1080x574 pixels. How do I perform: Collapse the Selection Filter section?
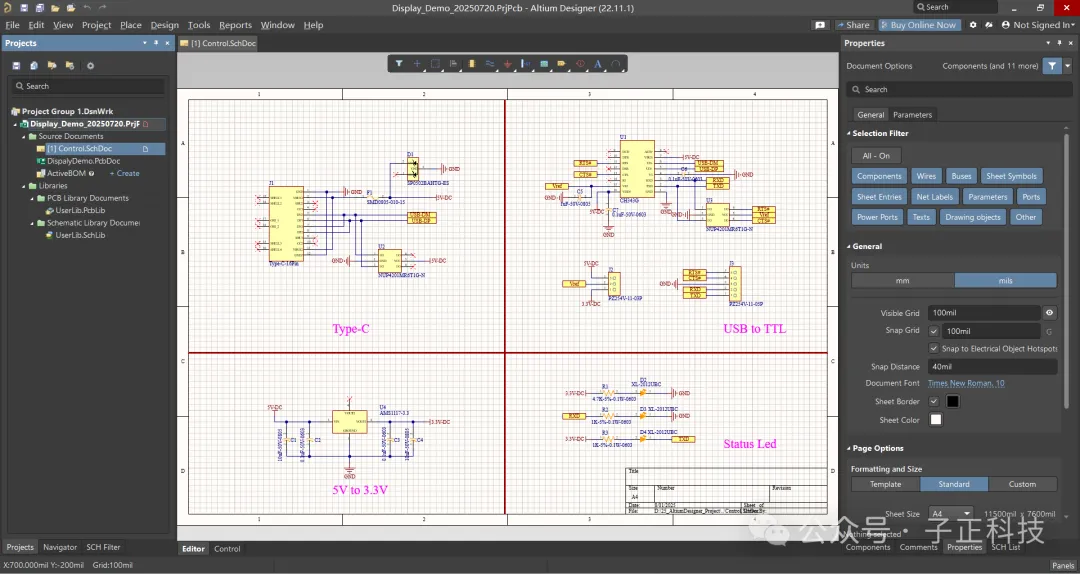click(x=849, y=133)
